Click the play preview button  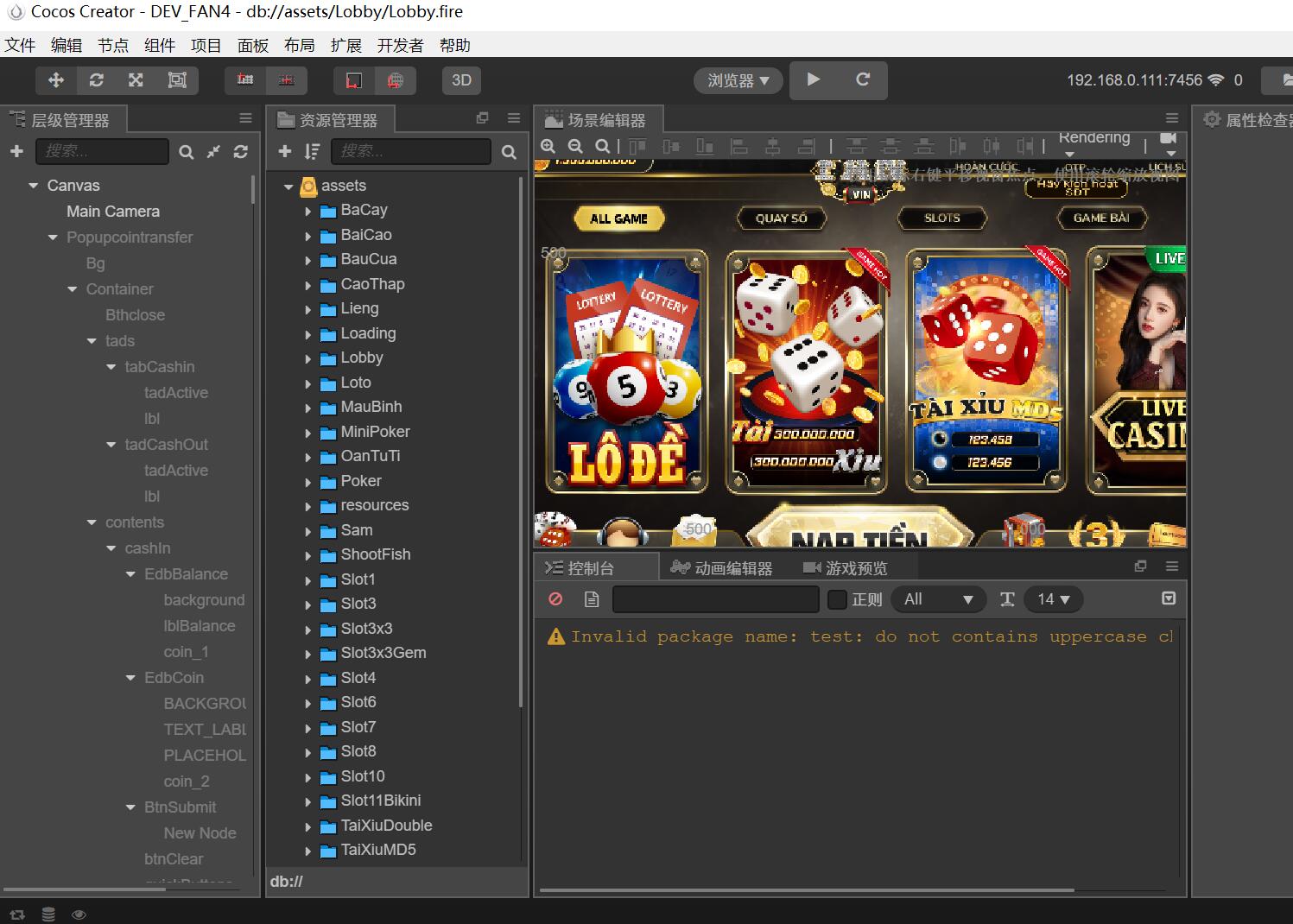click(813, 79)
